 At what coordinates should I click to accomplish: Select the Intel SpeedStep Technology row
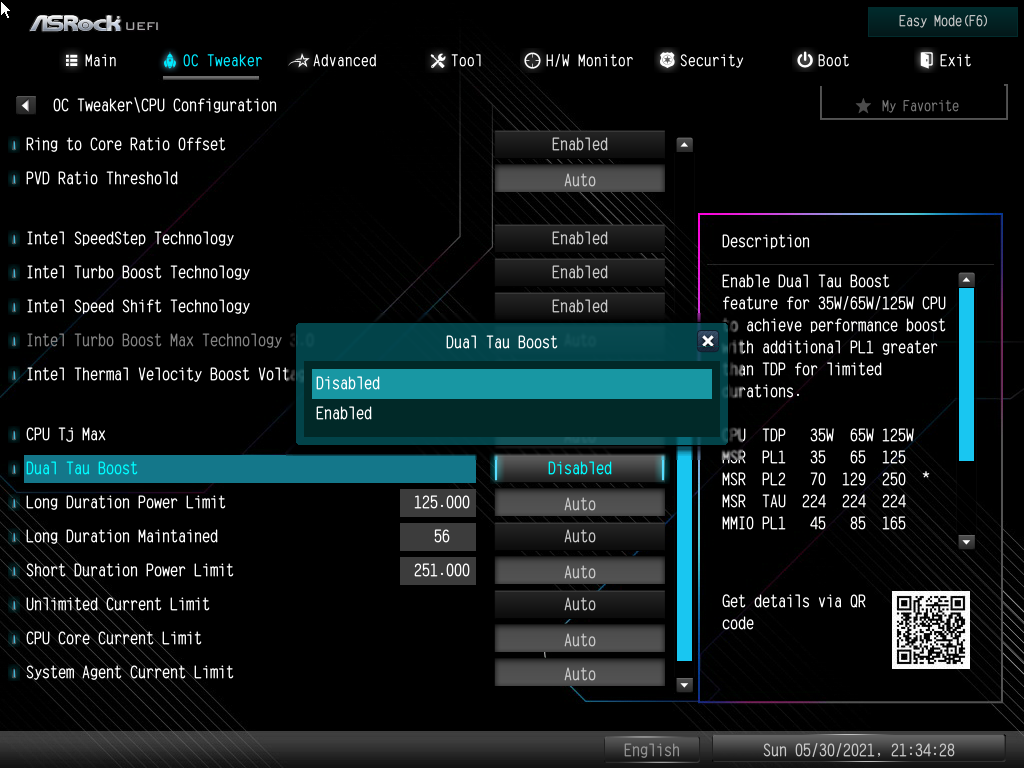129,238
